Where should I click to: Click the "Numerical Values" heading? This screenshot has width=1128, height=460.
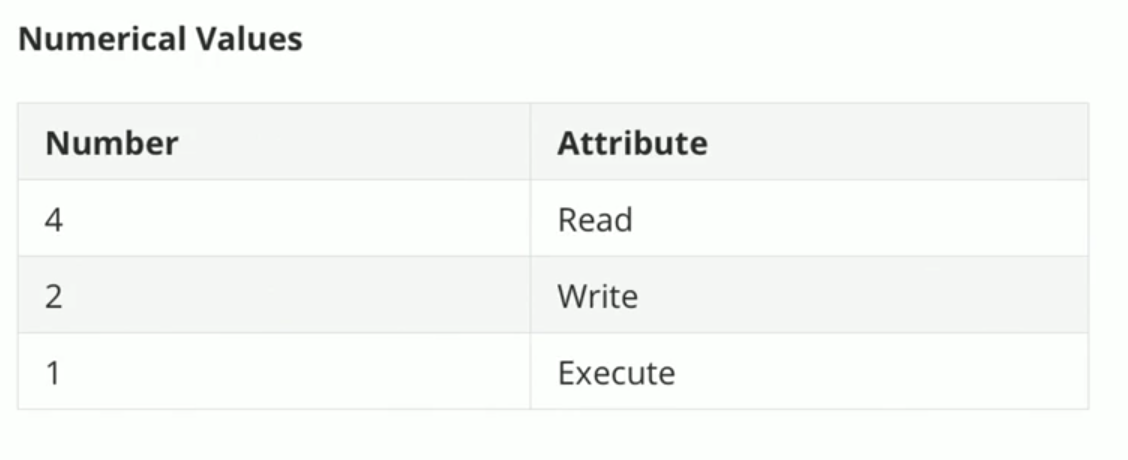pyautogui.click(x=160, y=40)
